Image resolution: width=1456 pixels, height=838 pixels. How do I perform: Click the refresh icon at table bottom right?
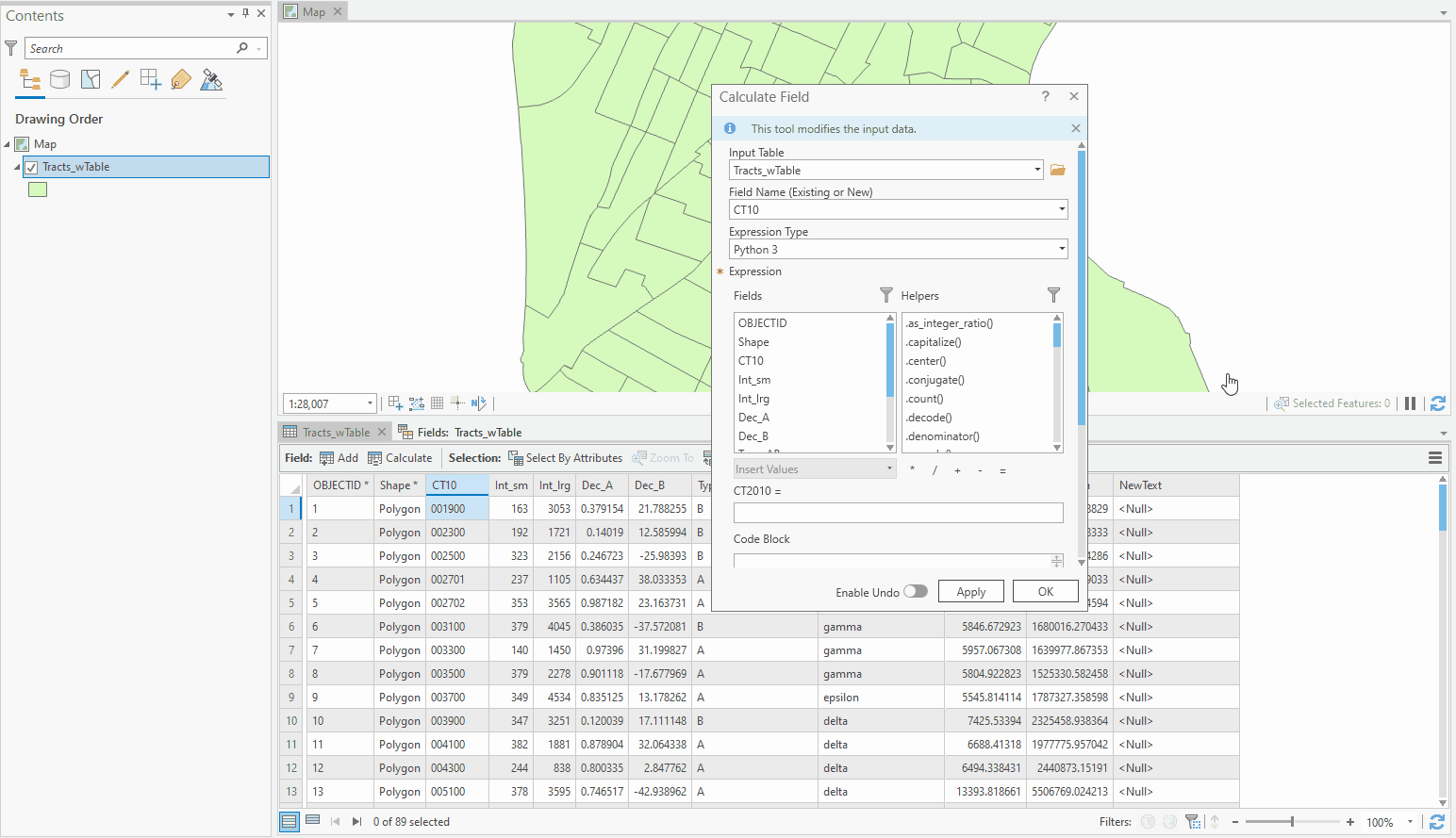pyautogui.click(x=1437, y=821)
